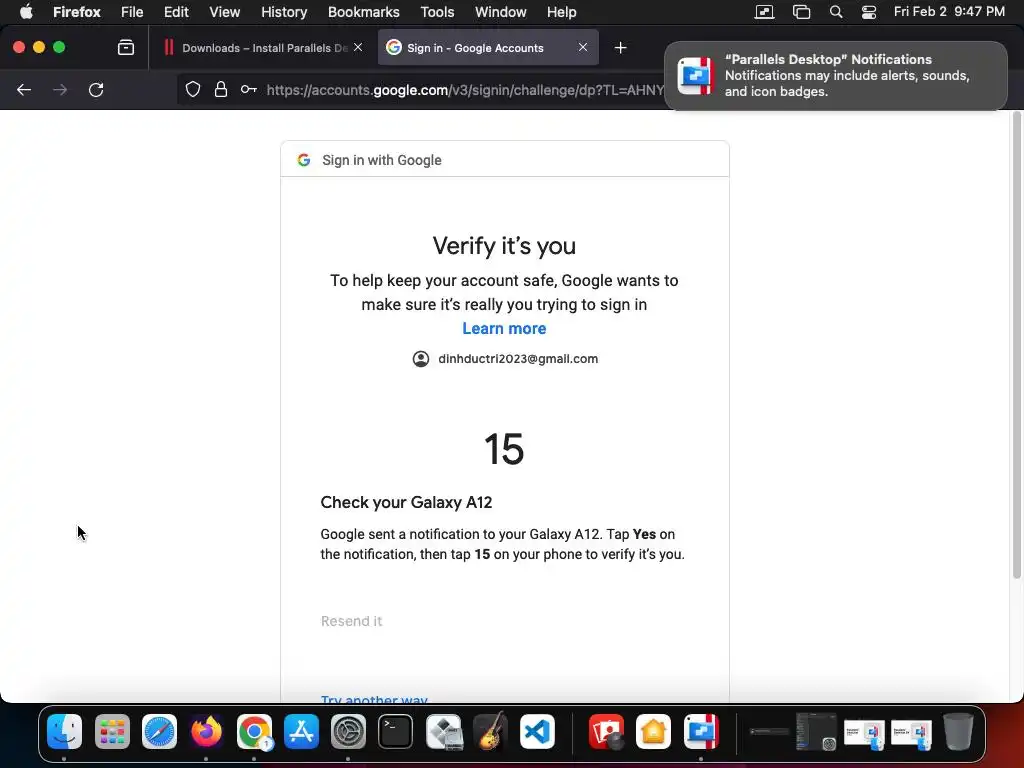Restore the minimized System Settings window
Image resolution: width=1024 pixels, height=768 pixels.
pyautogui.click(x=816, y=731)
